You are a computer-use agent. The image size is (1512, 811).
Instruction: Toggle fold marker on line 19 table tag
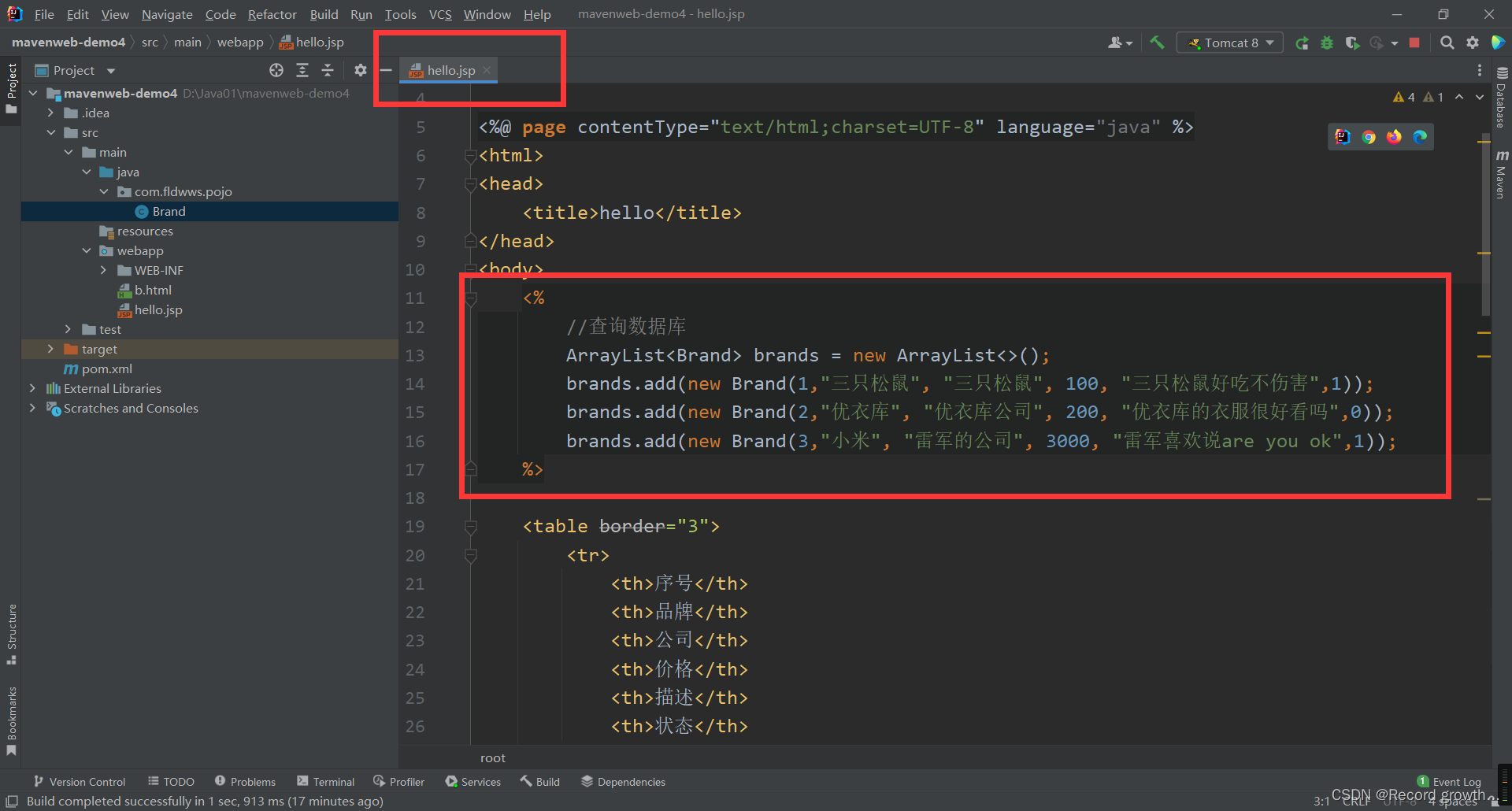[471, 526]
